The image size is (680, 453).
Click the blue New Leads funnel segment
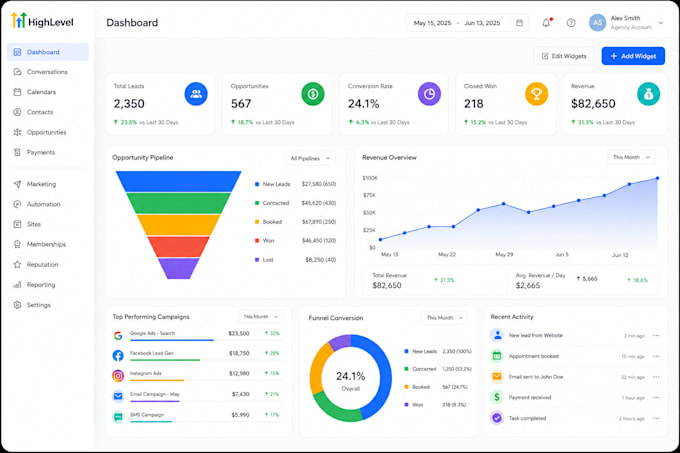tap(178, 181)
